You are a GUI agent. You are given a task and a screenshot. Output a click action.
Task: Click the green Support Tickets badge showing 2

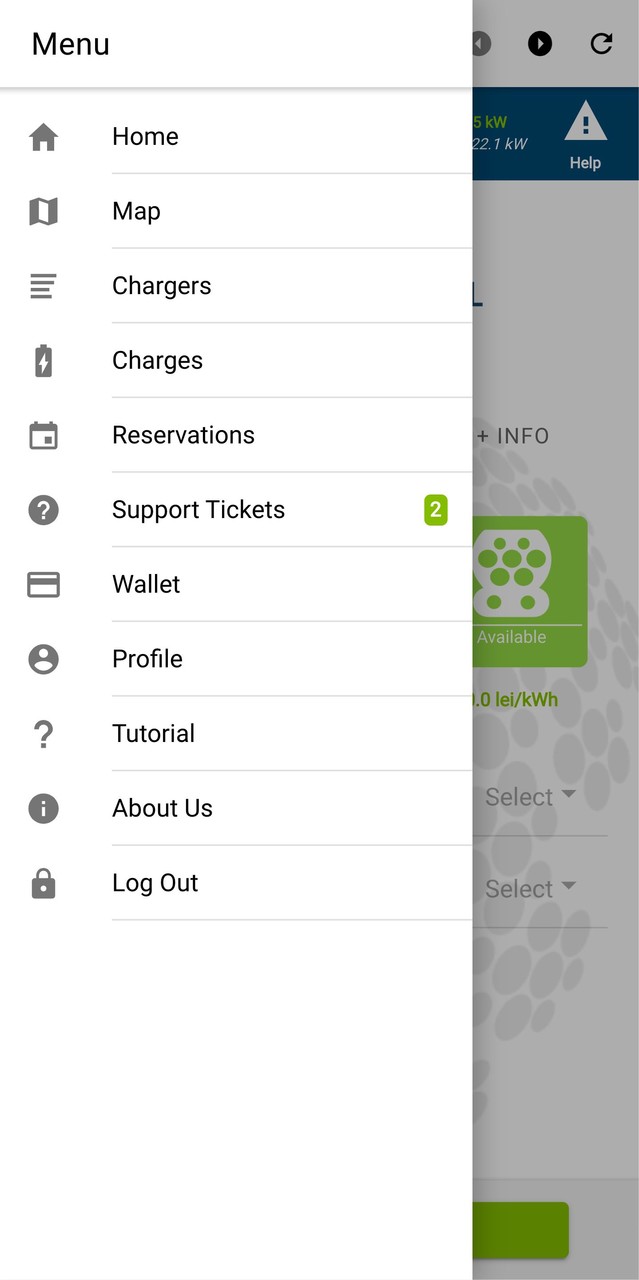click(x=435, y=510)
